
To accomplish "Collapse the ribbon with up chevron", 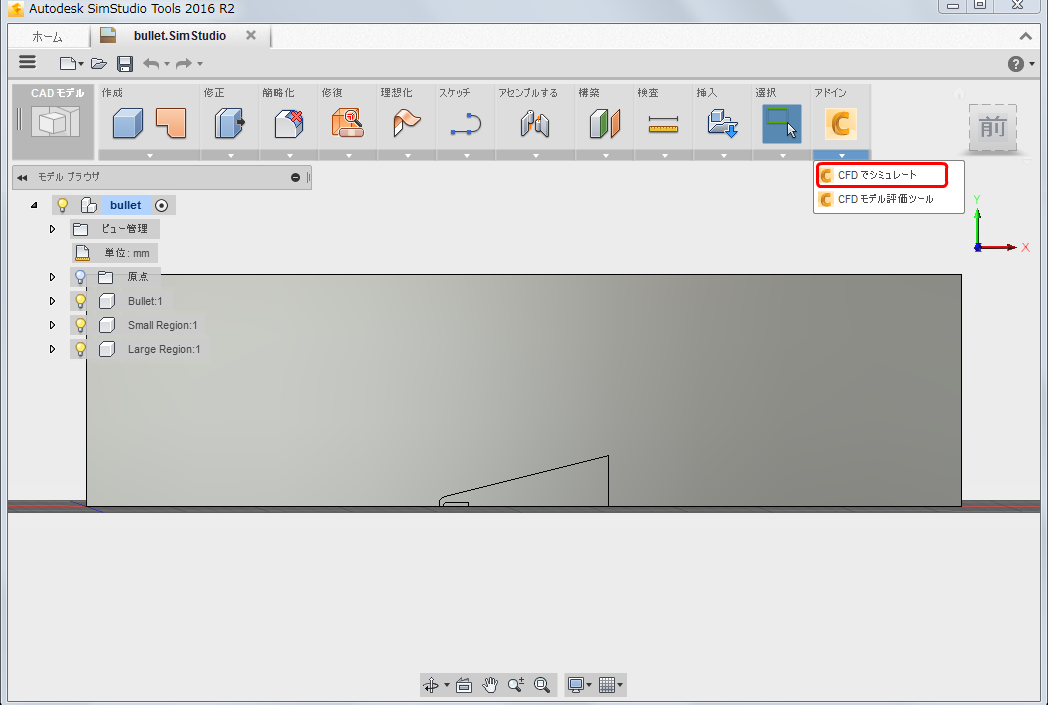I will pos(1025,36).
